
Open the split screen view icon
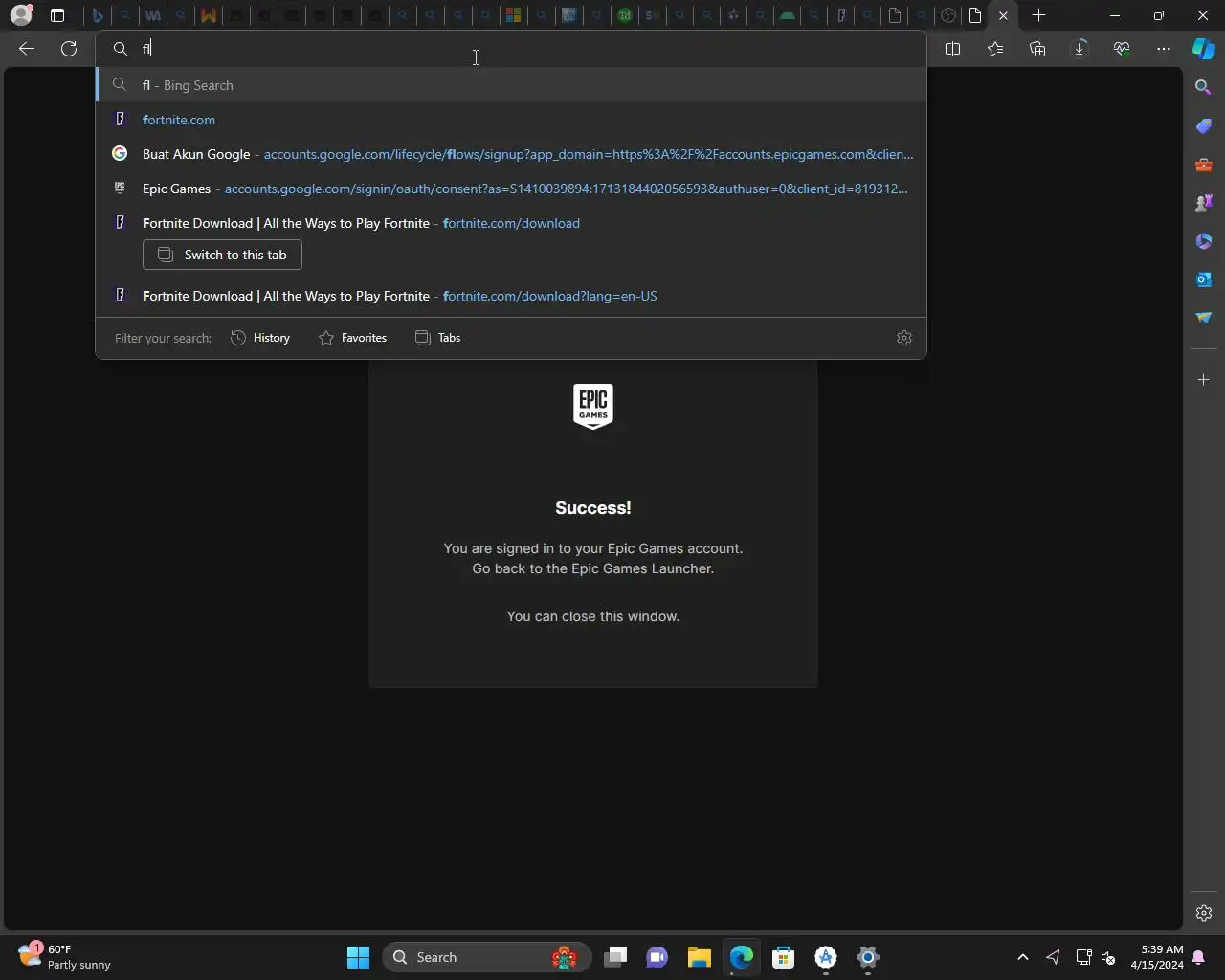pyautogui.click(x=952, y=49)
